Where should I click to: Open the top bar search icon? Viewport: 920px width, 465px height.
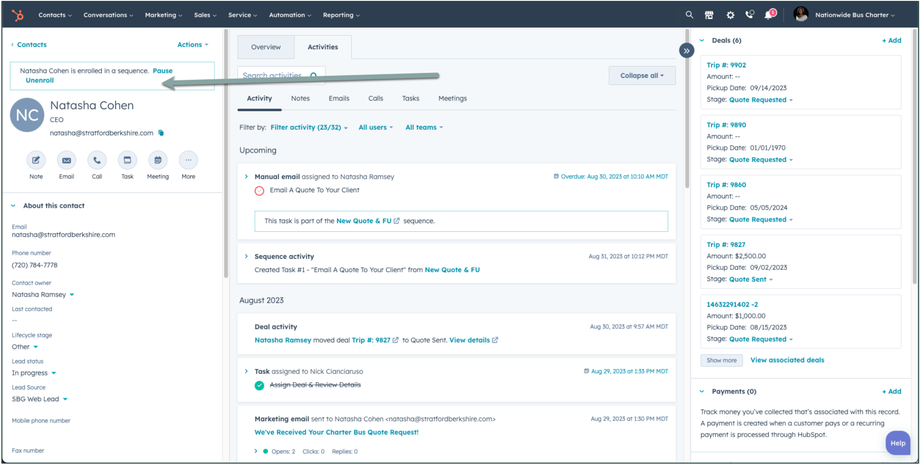(689, 15)
